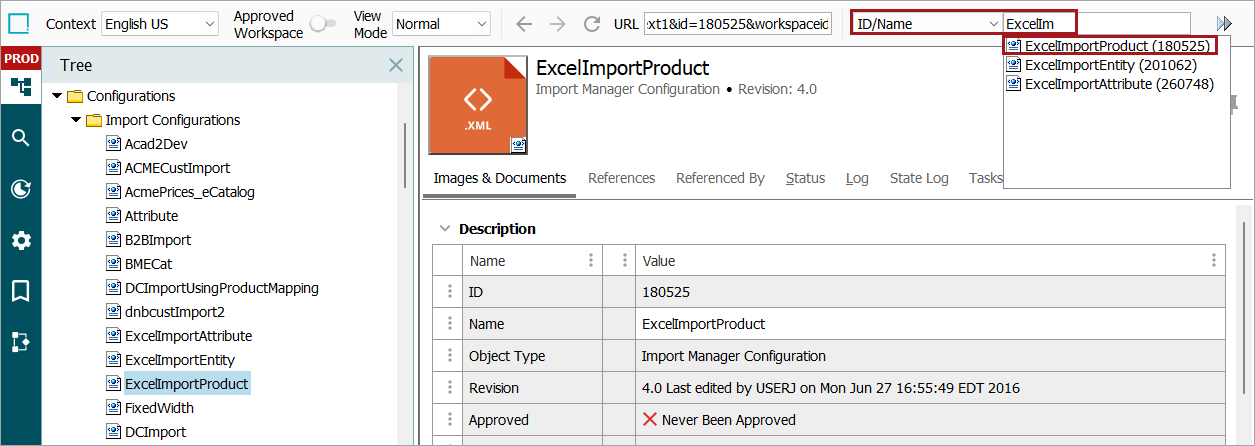1255x446 pixels.
Task: Open the Search panel from the sidebar
Action: click(20, 138)
